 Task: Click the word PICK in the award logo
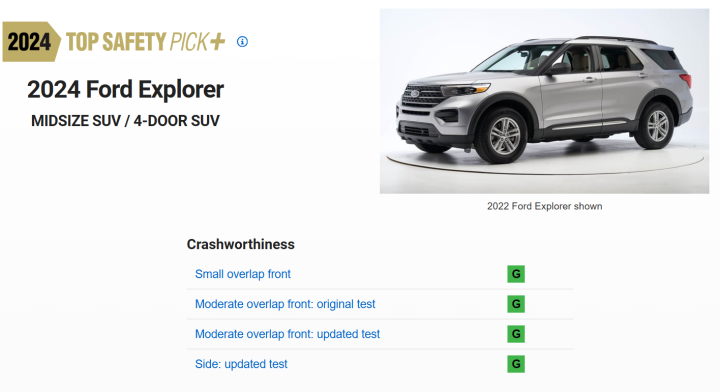pos(189,42)
